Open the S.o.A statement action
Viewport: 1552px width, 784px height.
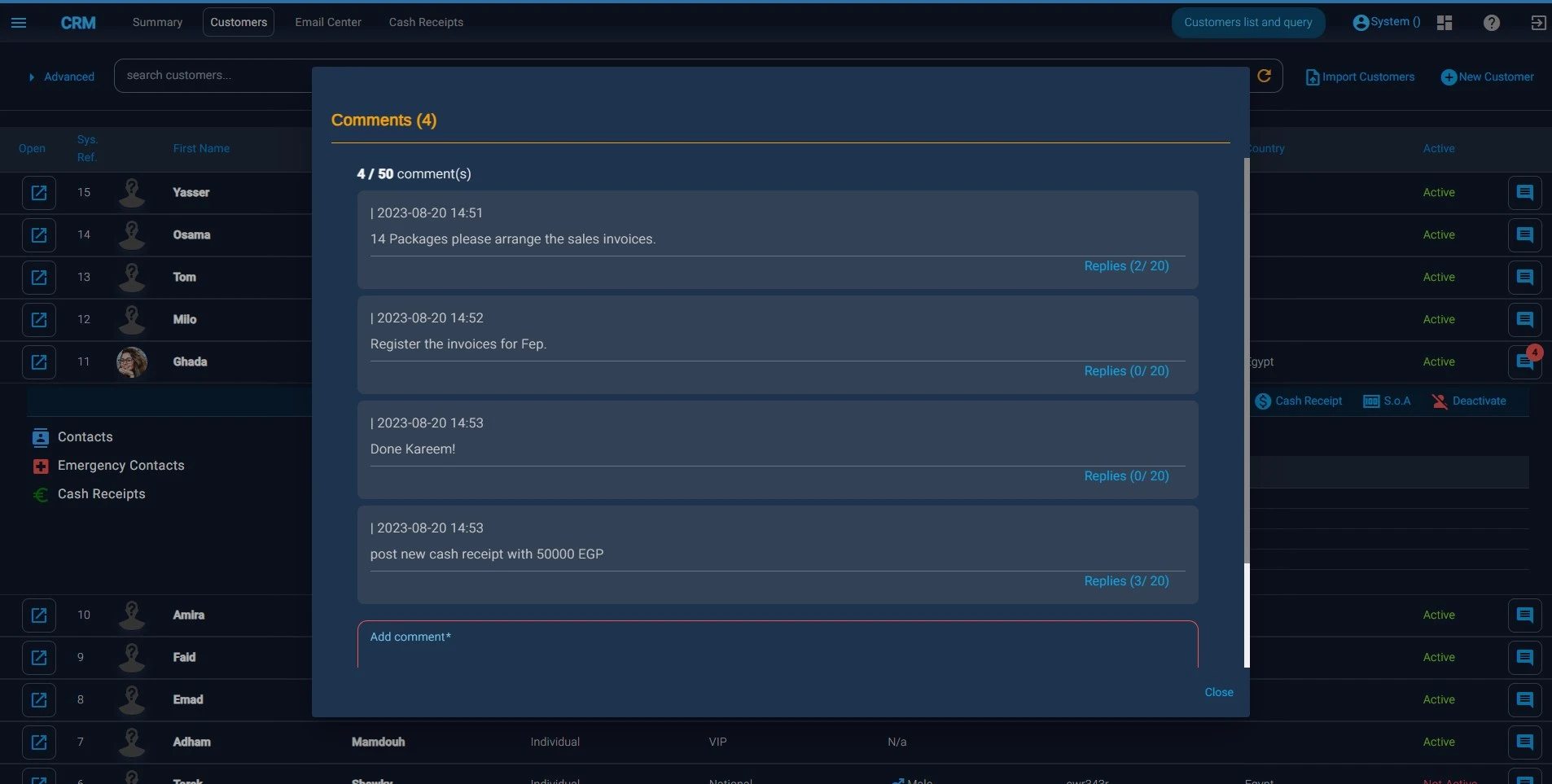pyautogui.click(x=1387, y=401)
